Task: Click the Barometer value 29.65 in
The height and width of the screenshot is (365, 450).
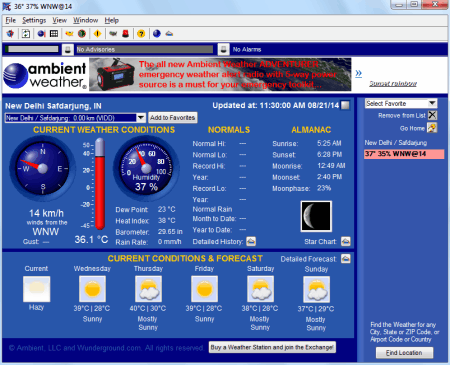Action: coord(170,232)
